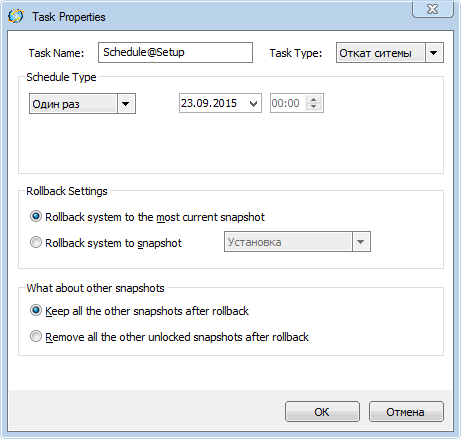This screenshot has width=461, height=439.
Task: Click the Отмена cancel button
Action: pos(406,412)
